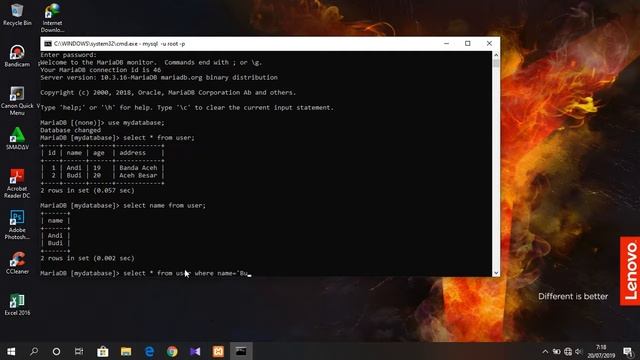Viewport: 640px width, 360px height.
Task: Open the battery tray icon
Action: tap(556, 351)
